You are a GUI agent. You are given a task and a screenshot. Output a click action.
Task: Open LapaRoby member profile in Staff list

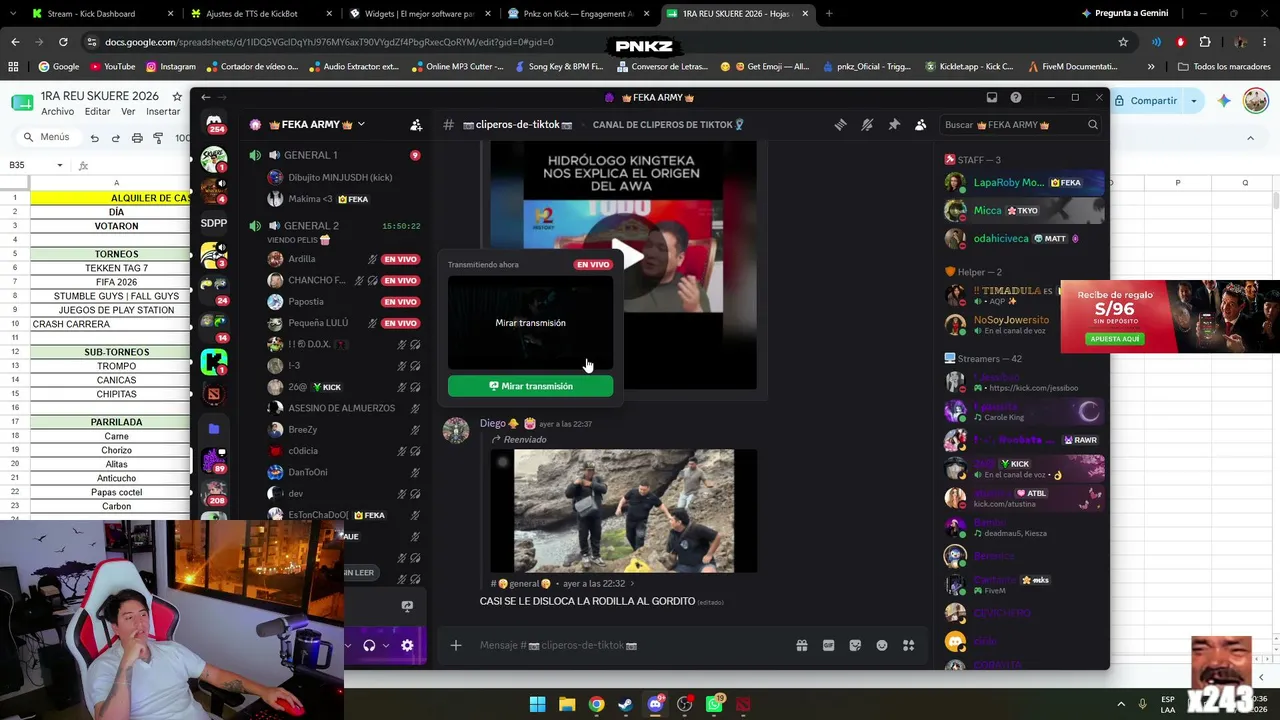(1025, 183)
